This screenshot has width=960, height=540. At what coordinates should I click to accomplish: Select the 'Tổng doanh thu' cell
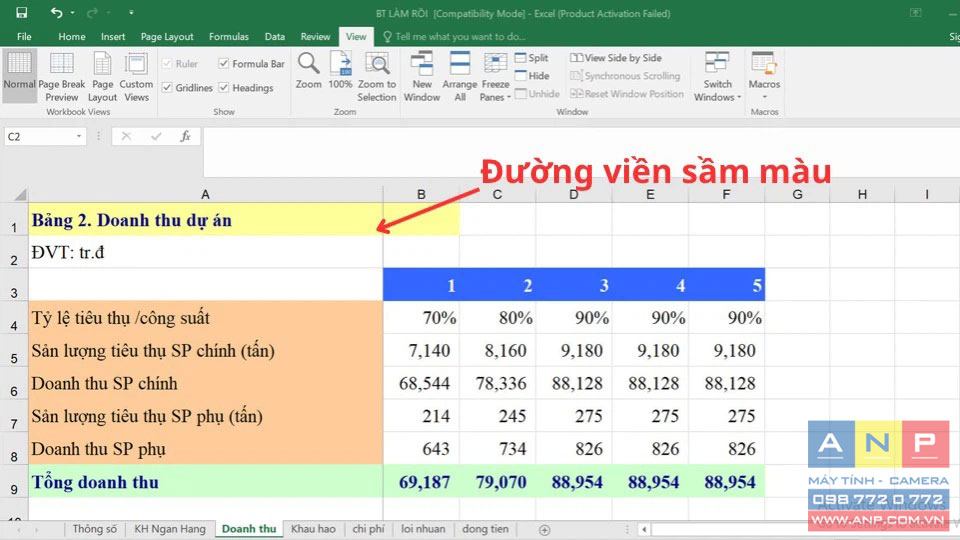[x=205, y=481]
